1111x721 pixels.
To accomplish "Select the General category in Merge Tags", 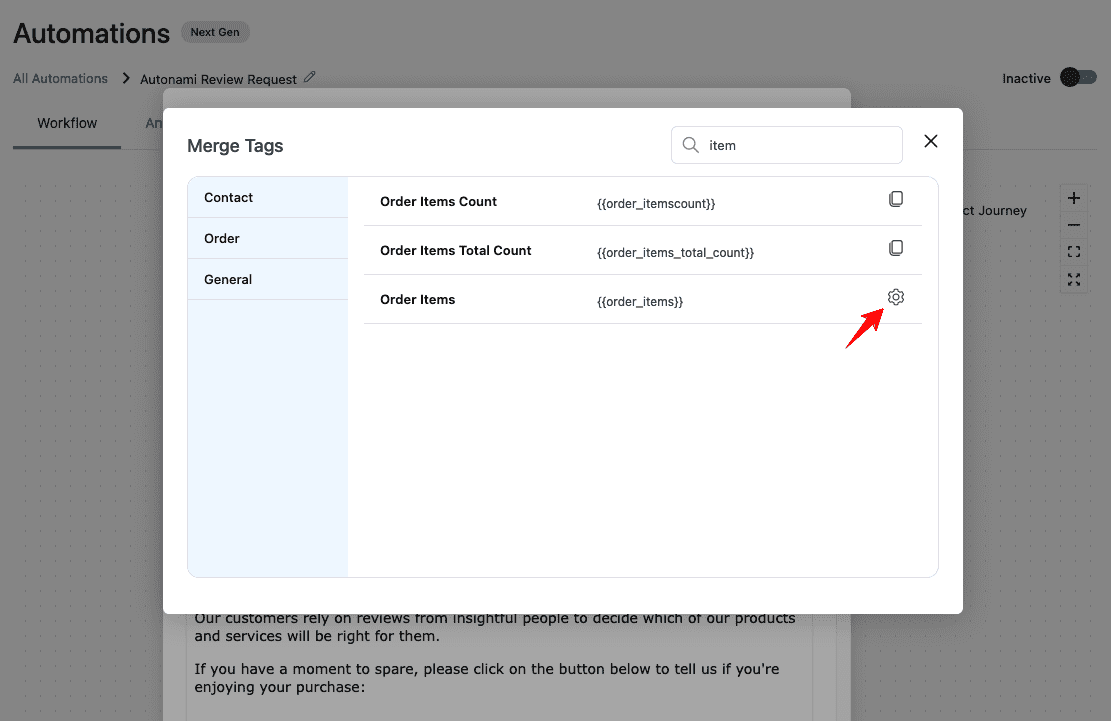I will pyautogui.click(x=227, y=279).
